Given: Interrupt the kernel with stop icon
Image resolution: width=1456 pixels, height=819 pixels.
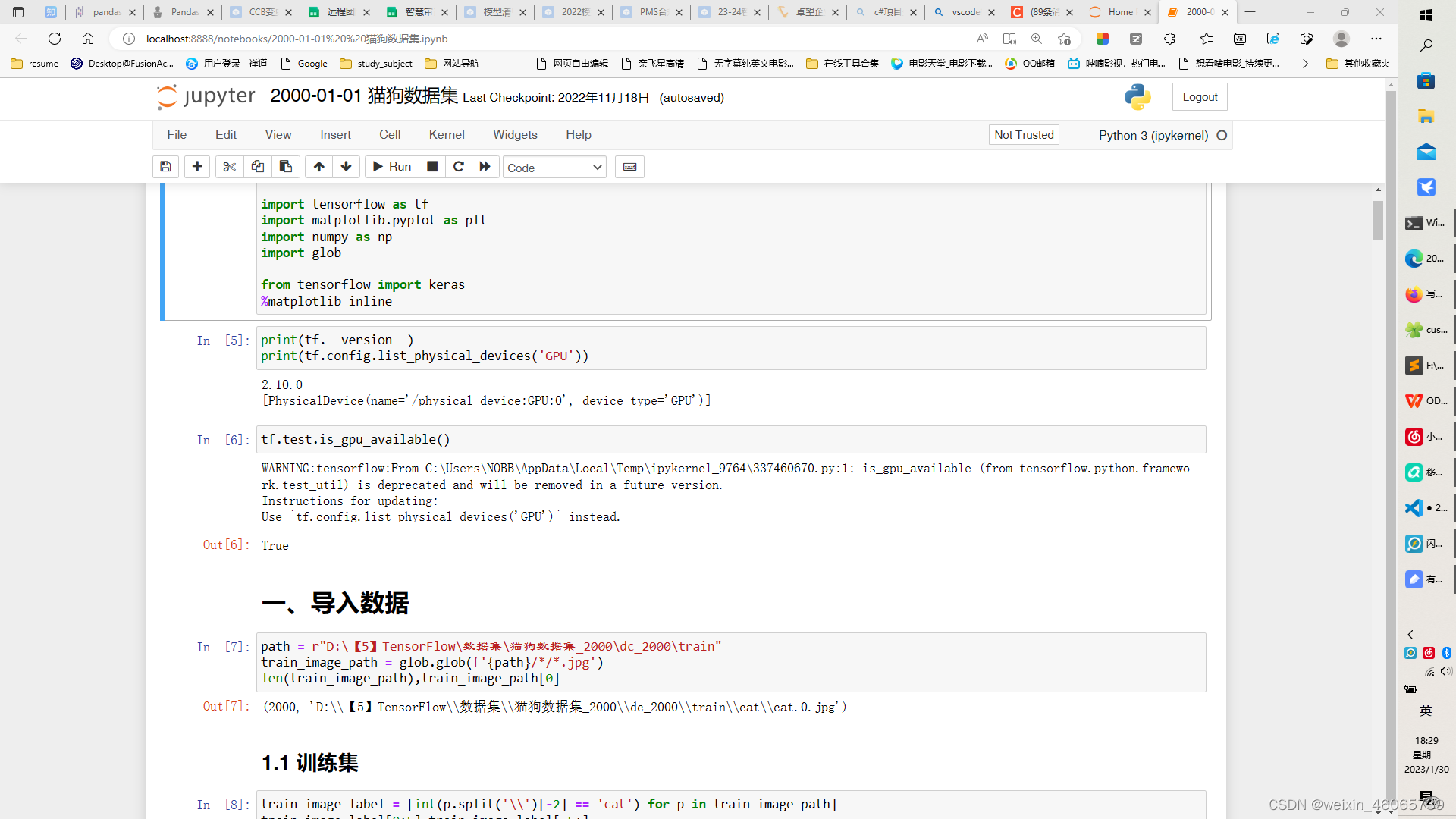Looking at the screenshot, I should coord(432,167).
